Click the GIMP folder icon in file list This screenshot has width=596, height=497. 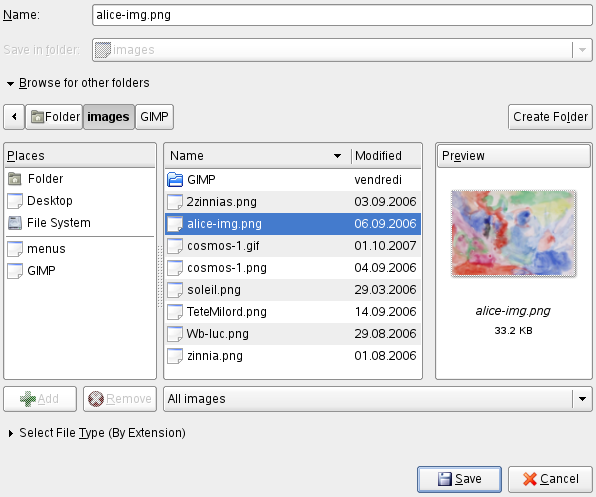pos(175,180)
